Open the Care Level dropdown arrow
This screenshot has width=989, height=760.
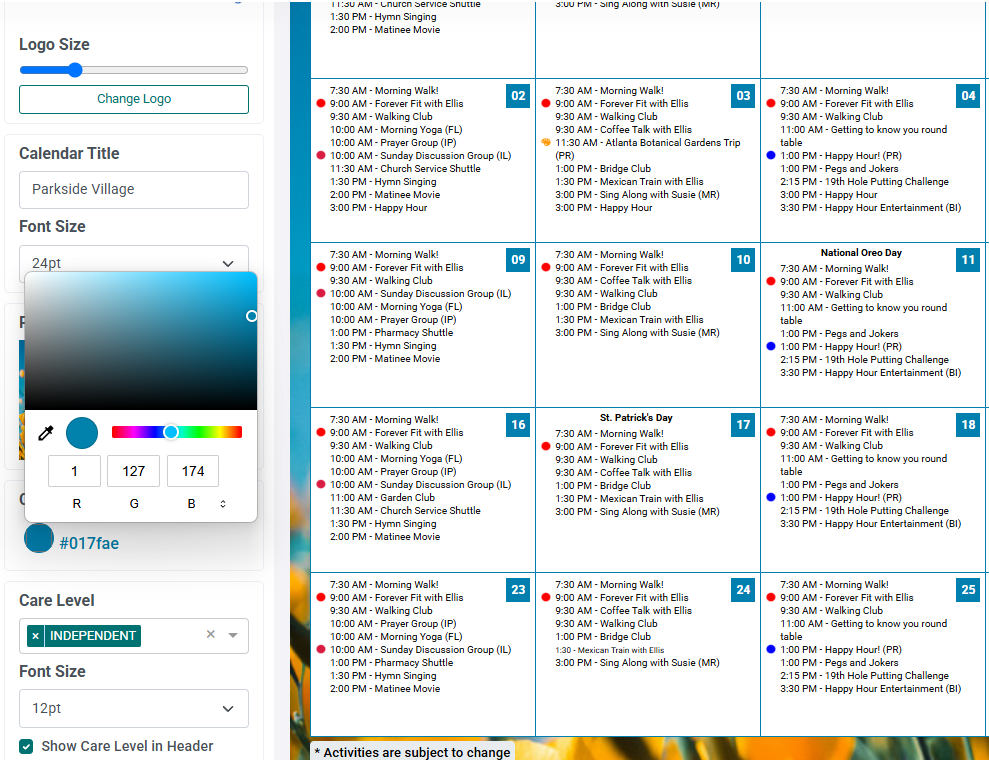click(233, 635)
